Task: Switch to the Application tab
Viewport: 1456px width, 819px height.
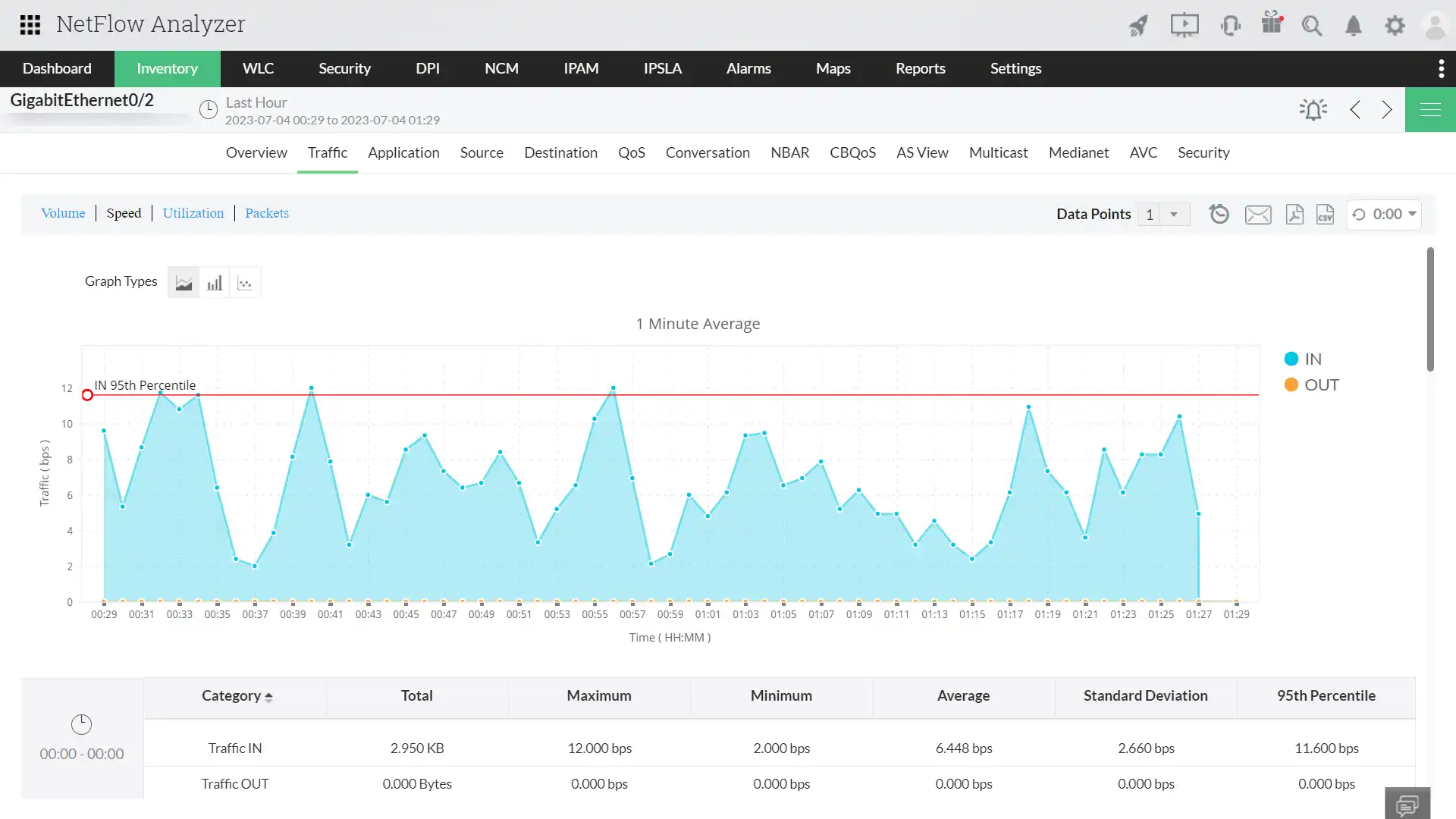Action: point(403,152)
